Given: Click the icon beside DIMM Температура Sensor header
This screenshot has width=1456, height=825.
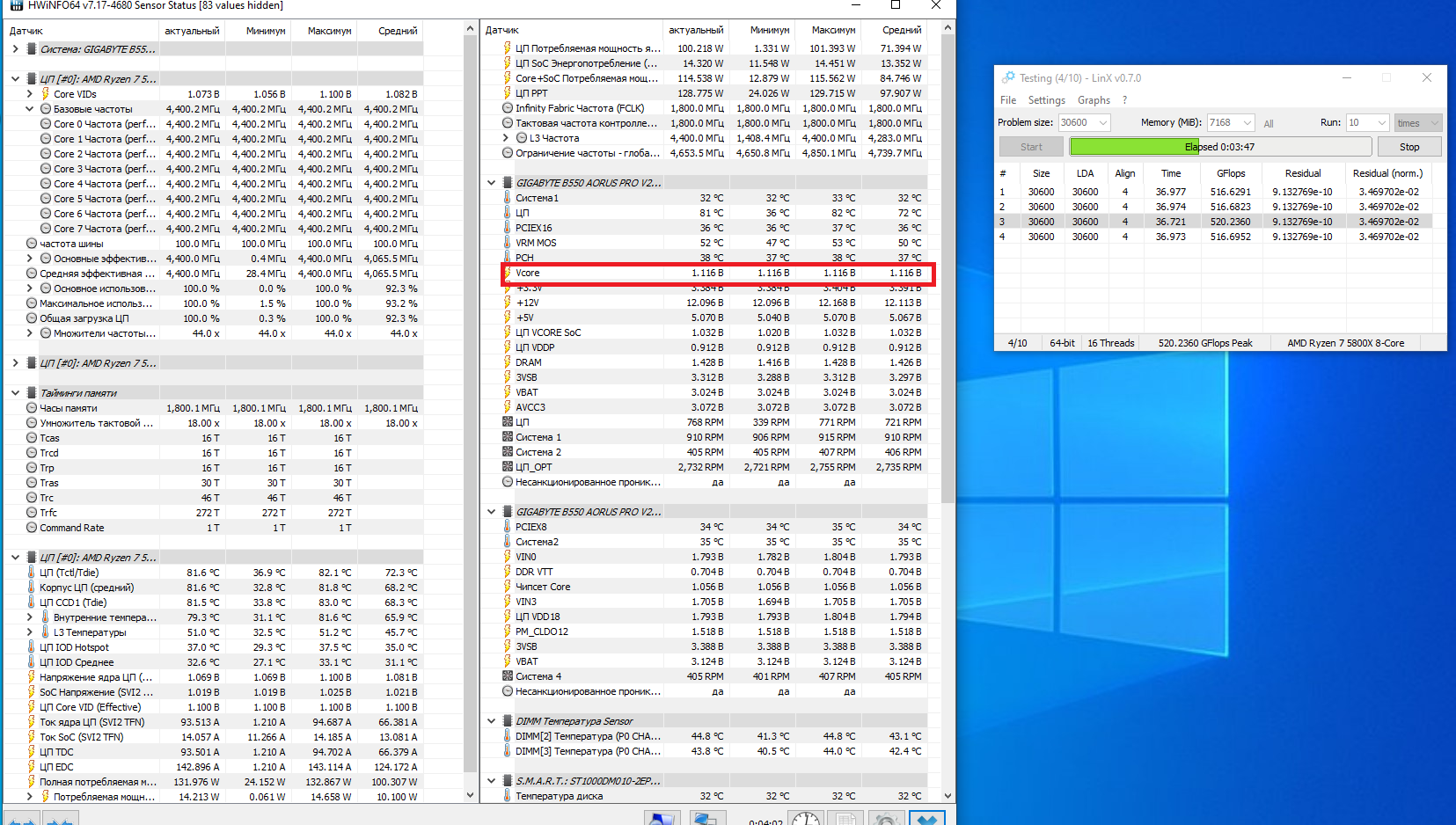Looking at the screenshot, I should point(508,721).
